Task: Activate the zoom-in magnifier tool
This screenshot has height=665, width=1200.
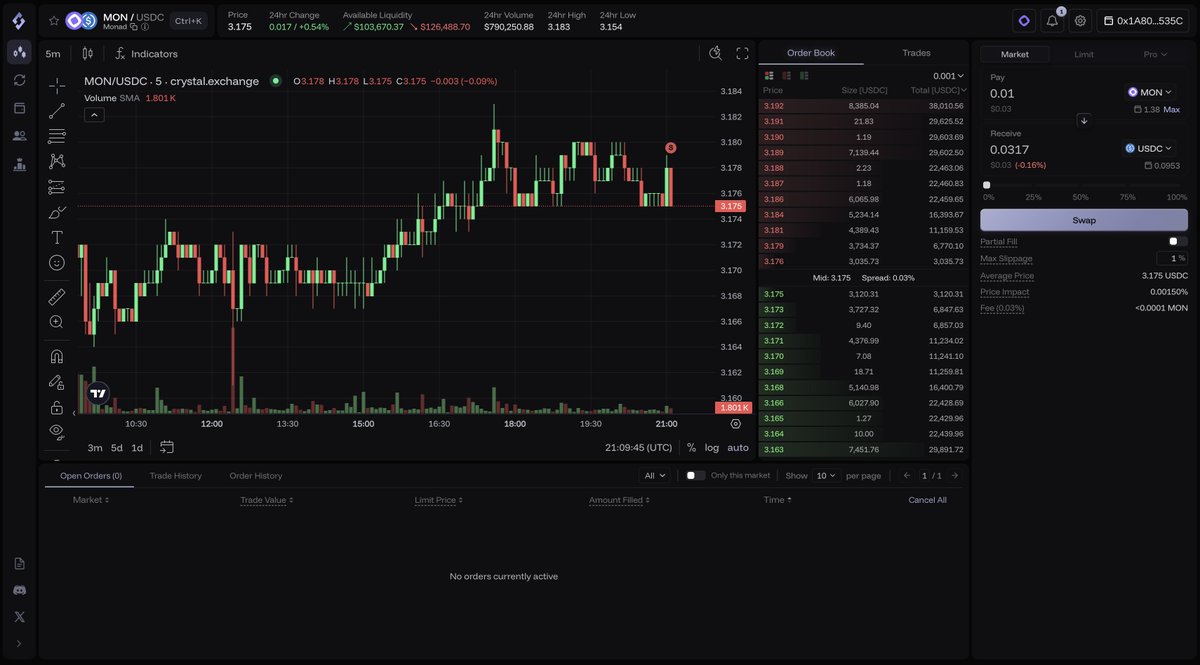Action: pyautogui.click(x=57, y=322)
